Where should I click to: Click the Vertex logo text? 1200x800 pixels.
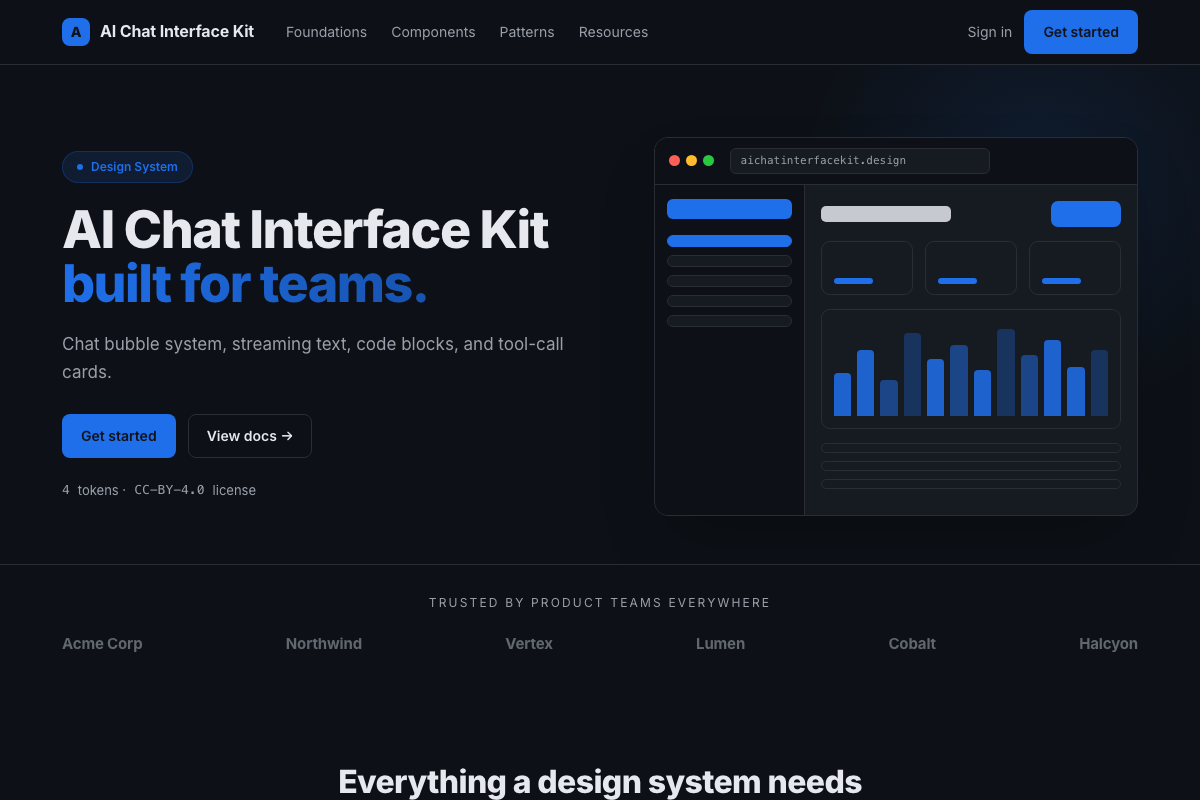pos(529,644)
